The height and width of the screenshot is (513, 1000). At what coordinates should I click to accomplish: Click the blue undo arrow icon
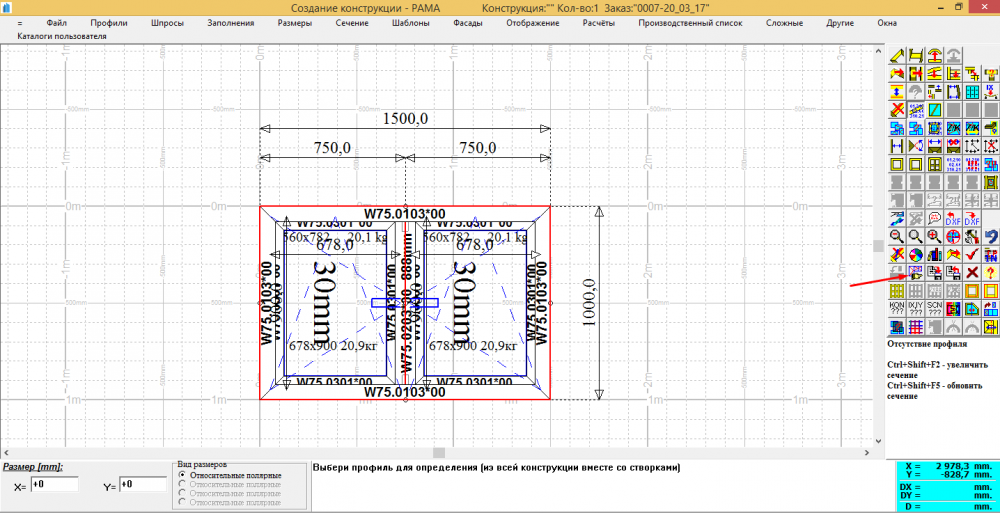(992, 235)
